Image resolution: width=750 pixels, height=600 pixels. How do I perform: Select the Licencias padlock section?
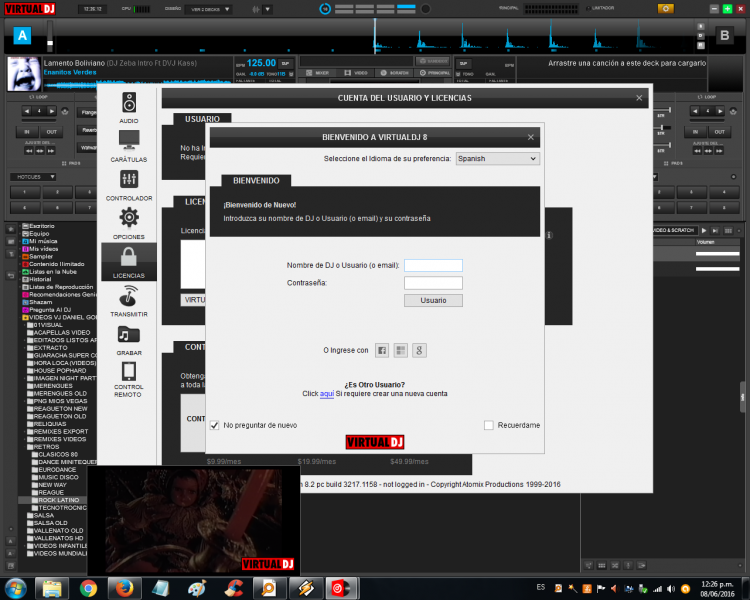129,262
